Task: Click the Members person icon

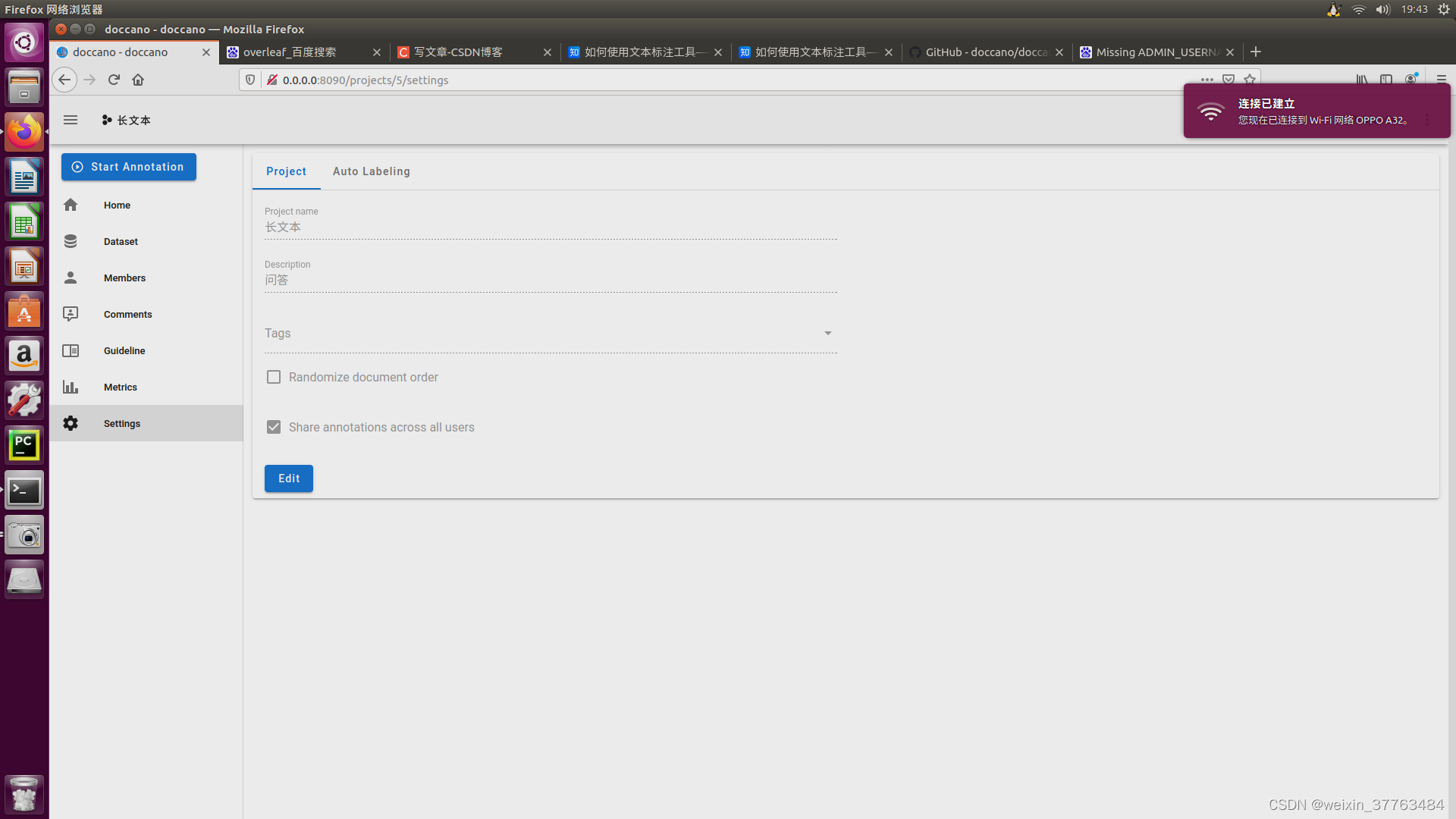Action: (71, 278)
